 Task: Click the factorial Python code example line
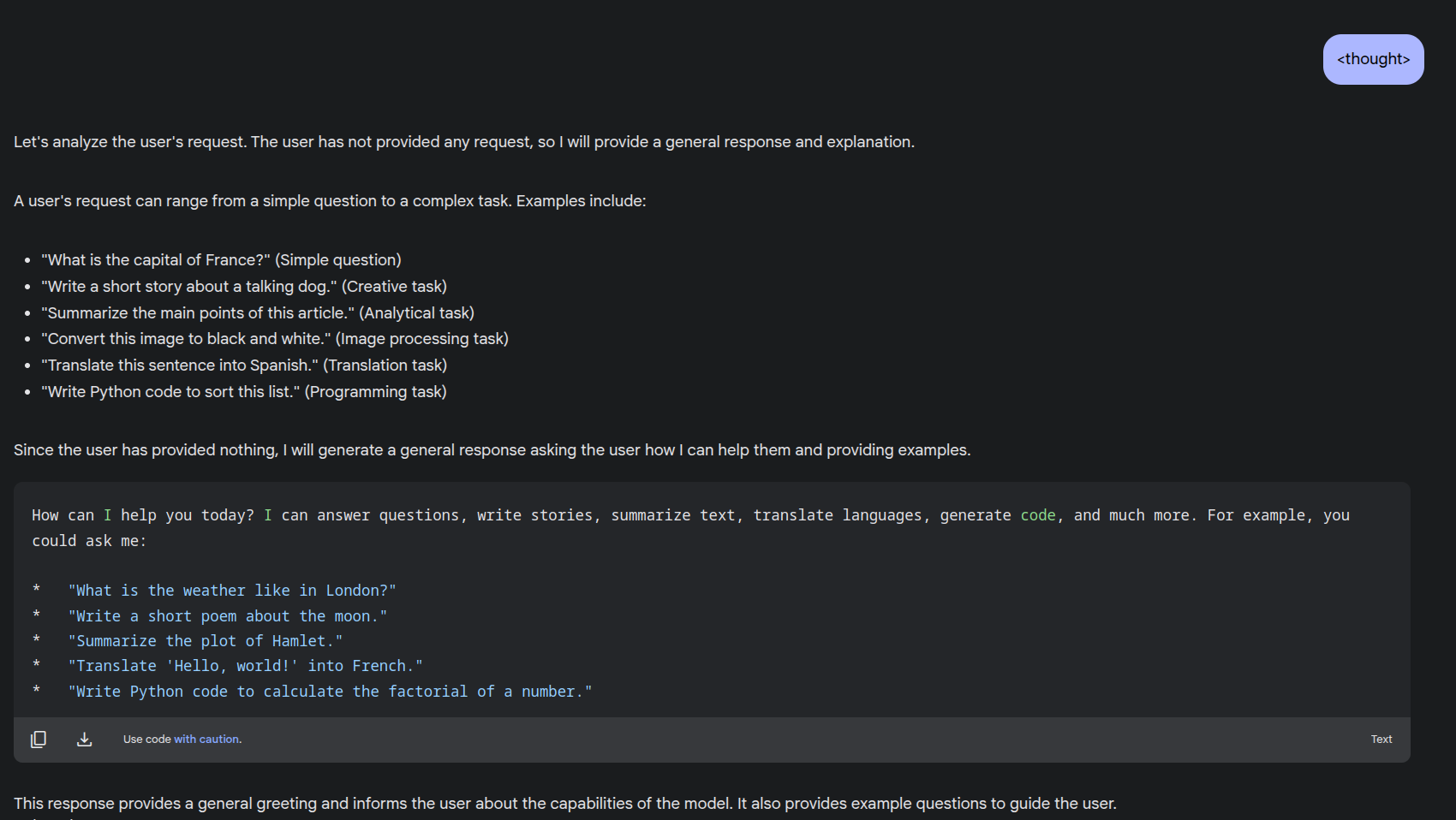click(x=330, y=692)
